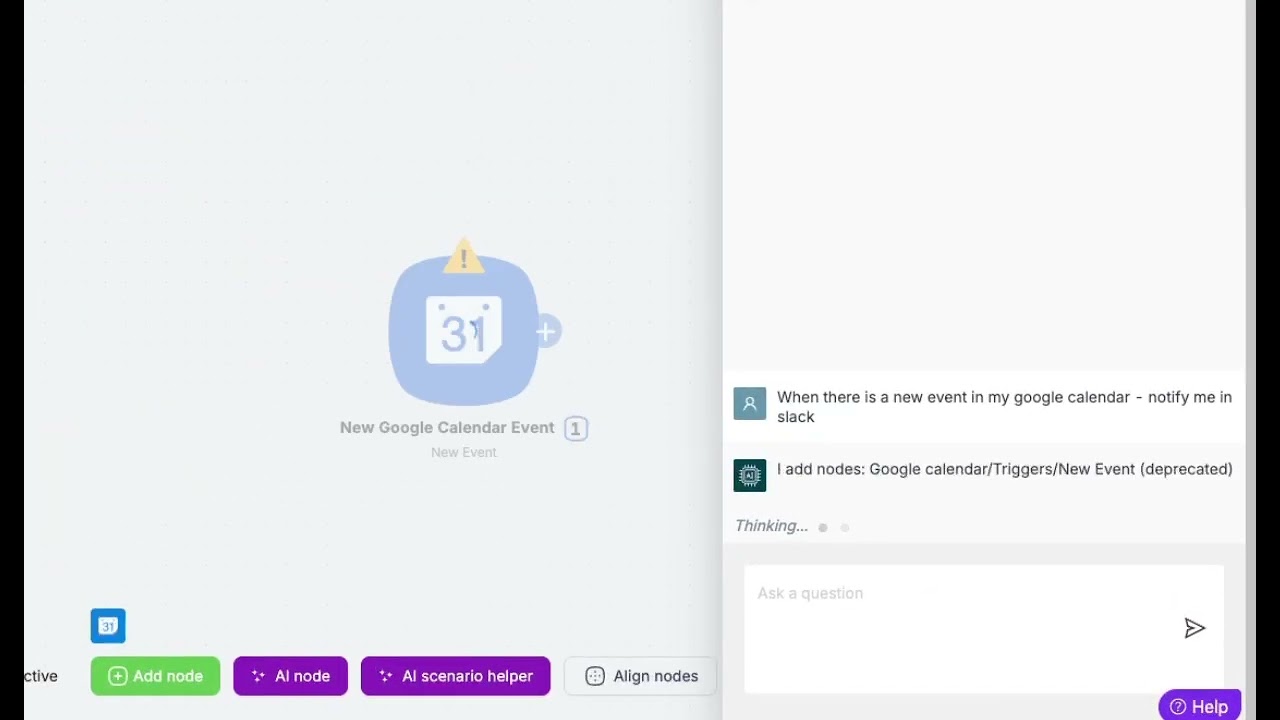Send the chat message with the arrow icon
The width and height of the screenshot is (1280, 720).
click(1194, 628)
